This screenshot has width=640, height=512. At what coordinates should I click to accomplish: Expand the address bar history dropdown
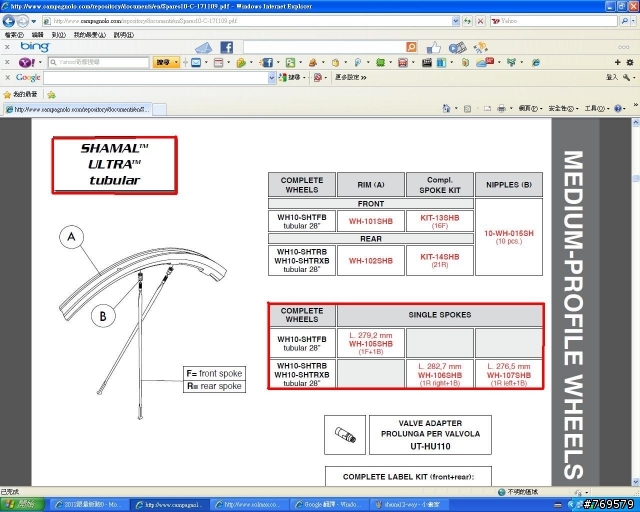point(456,21)
